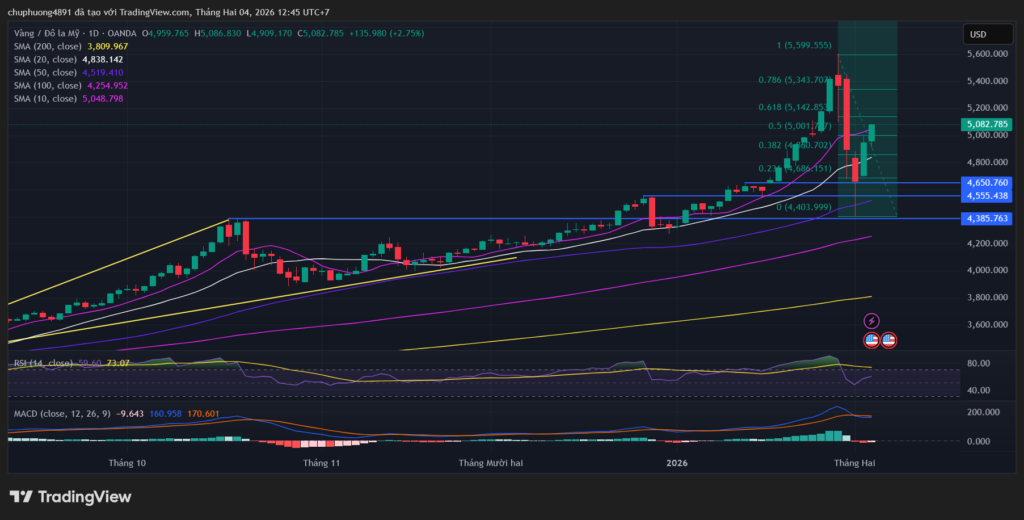Click the 2026 year marker on time axis
The image size is (1024, 520).
coord(677,463)
